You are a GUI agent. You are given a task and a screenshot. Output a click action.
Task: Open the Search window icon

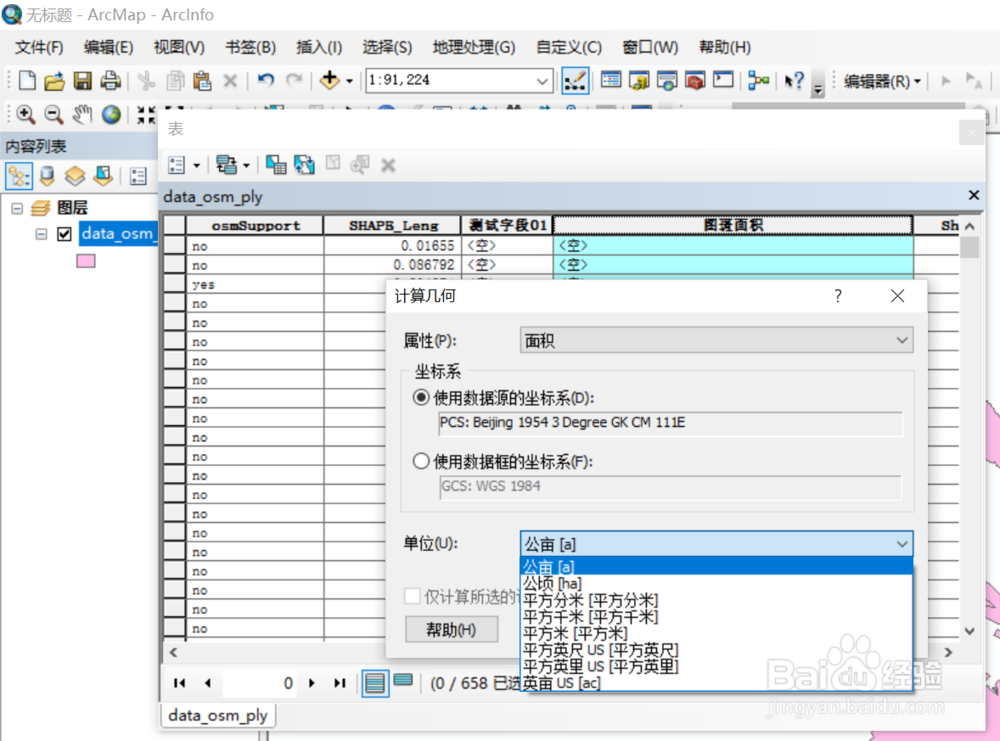667,80
